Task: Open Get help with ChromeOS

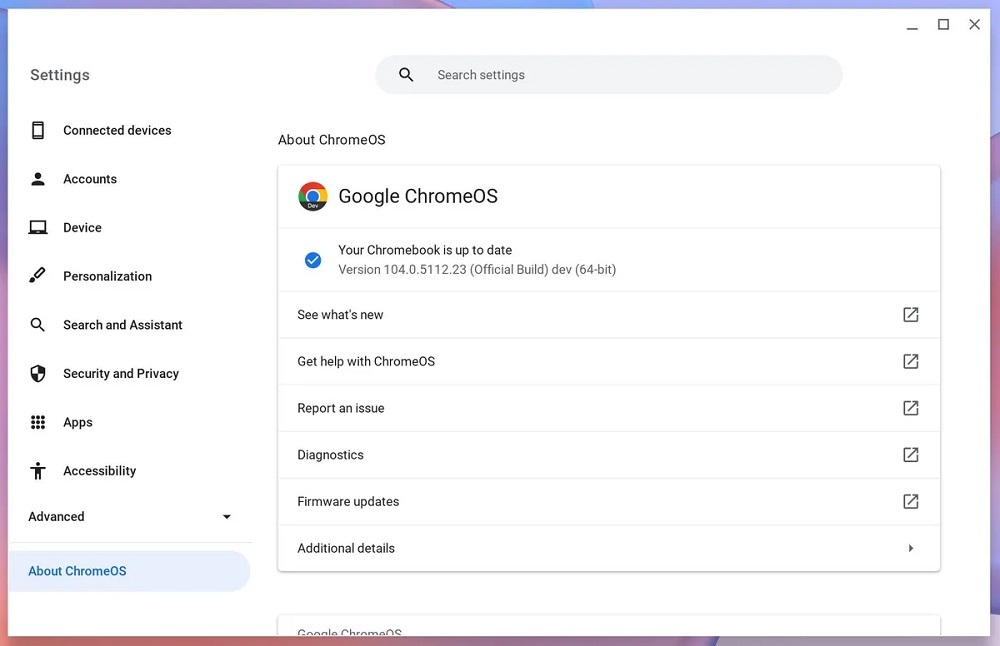Action: click(366, 361)
